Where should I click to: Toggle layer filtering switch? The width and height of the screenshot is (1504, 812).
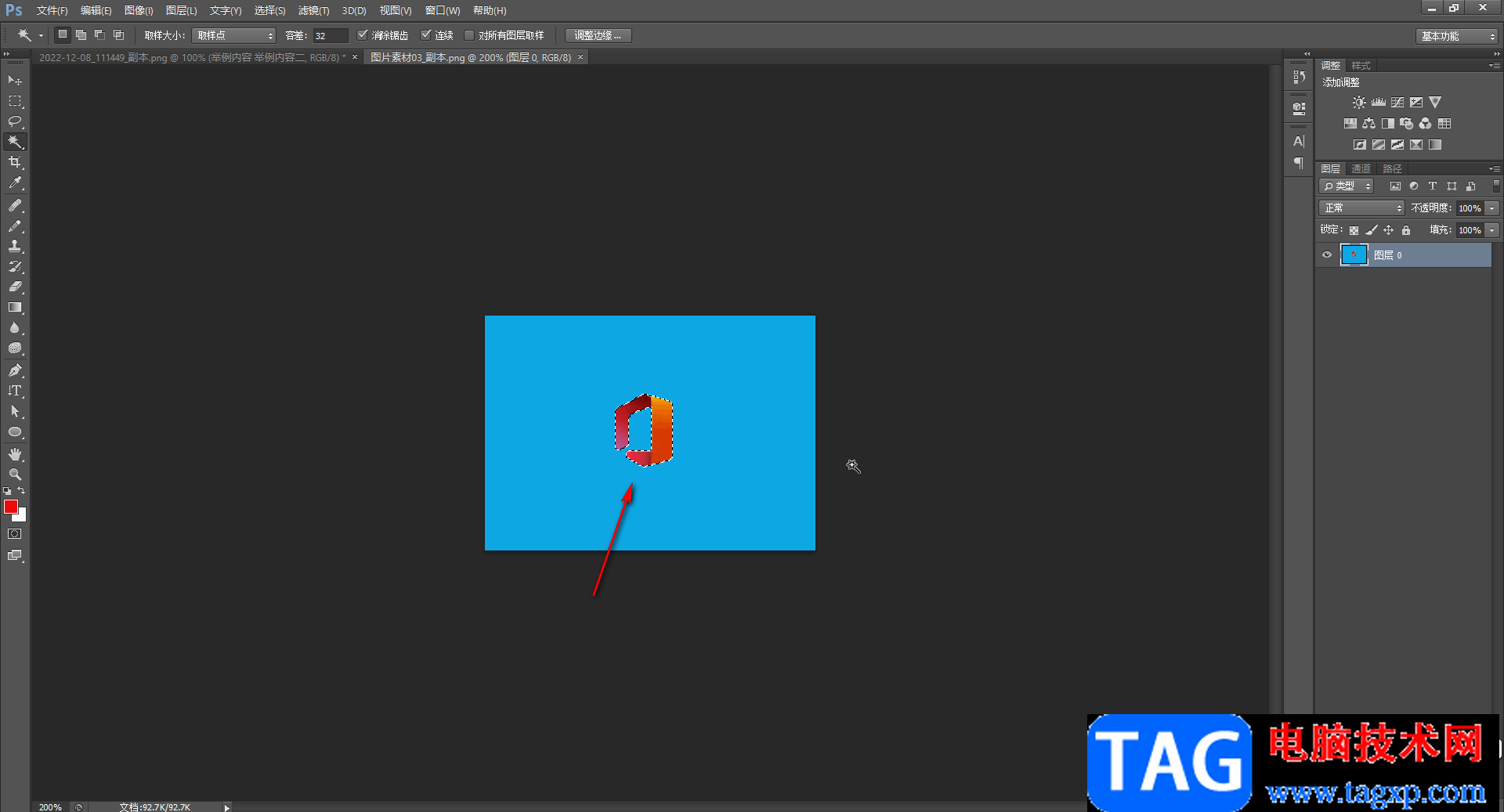tap(1495, 186)
